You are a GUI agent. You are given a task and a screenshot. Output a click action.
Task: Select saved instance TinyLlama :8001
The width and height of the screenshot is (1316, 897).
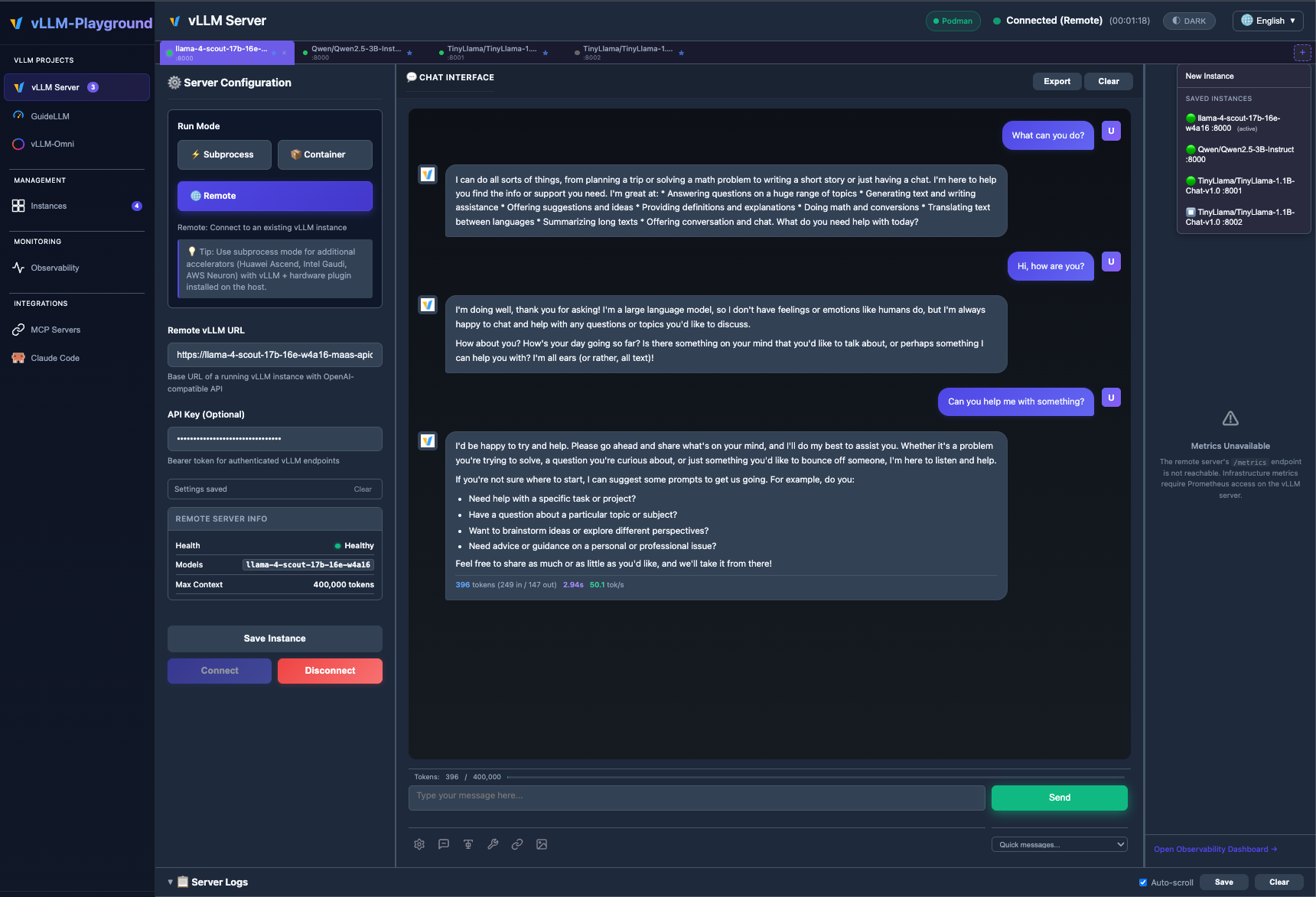pyautogui.click(x=1243, y=186)
